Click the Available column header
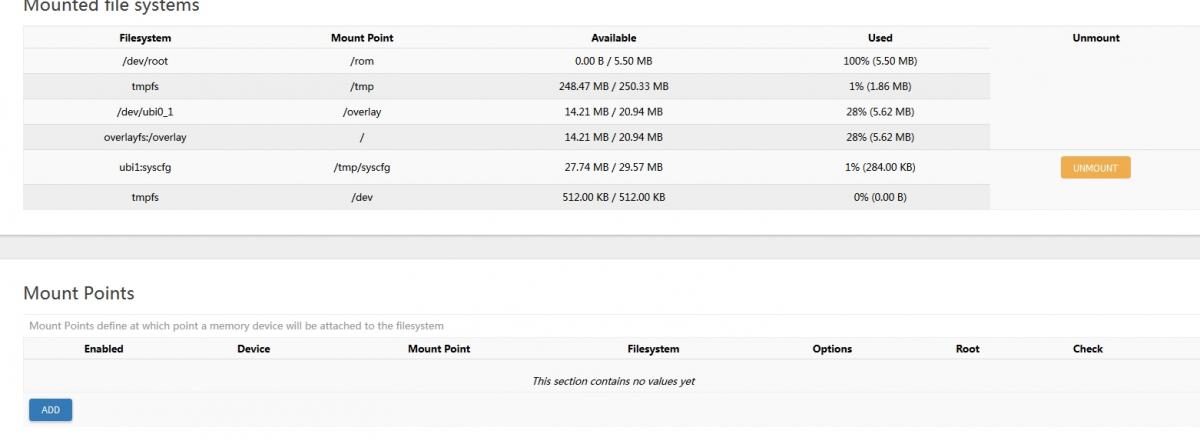The height and width of the screenshot is (441, 1200). pos(614,38)
